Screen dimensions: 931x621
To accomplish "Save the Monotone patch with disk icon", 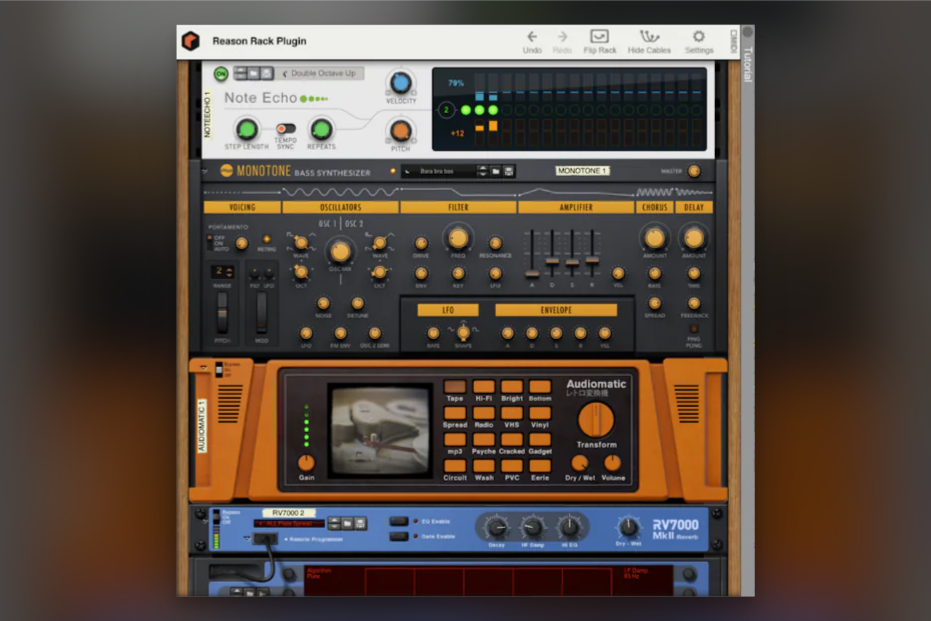I will (509, 172).
